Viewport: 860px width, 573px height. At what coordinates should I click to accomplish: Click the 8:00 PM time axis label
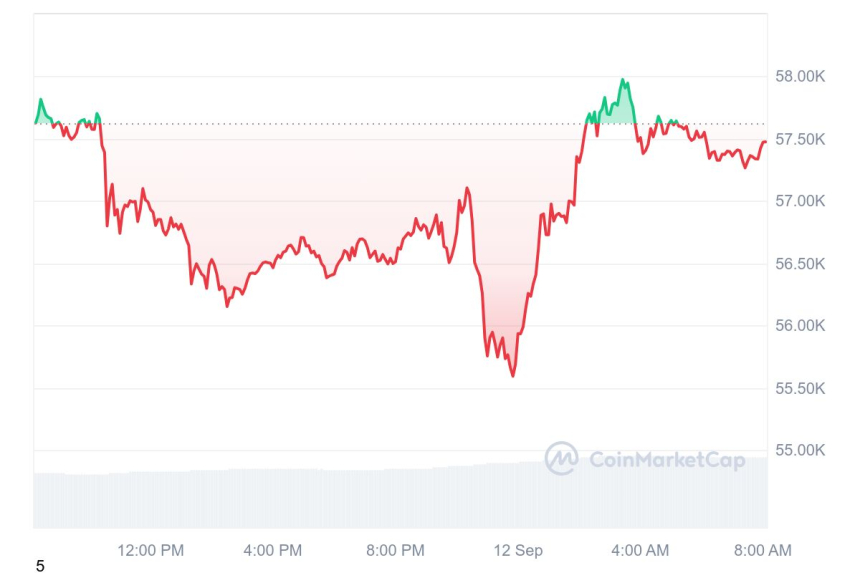(x=395, y=550)
